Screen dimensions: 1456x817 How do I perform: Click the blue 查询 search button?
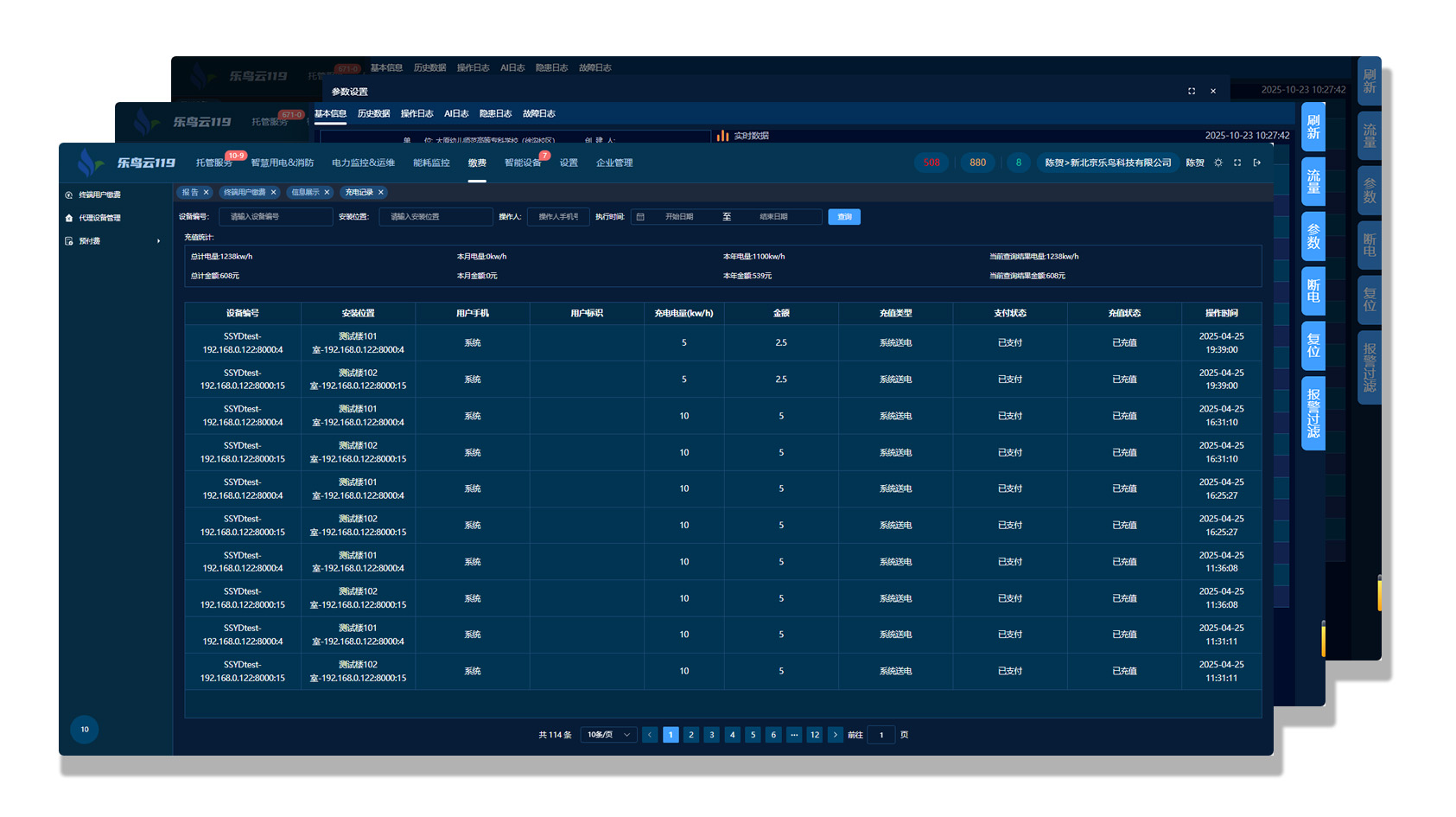point(844,217)
